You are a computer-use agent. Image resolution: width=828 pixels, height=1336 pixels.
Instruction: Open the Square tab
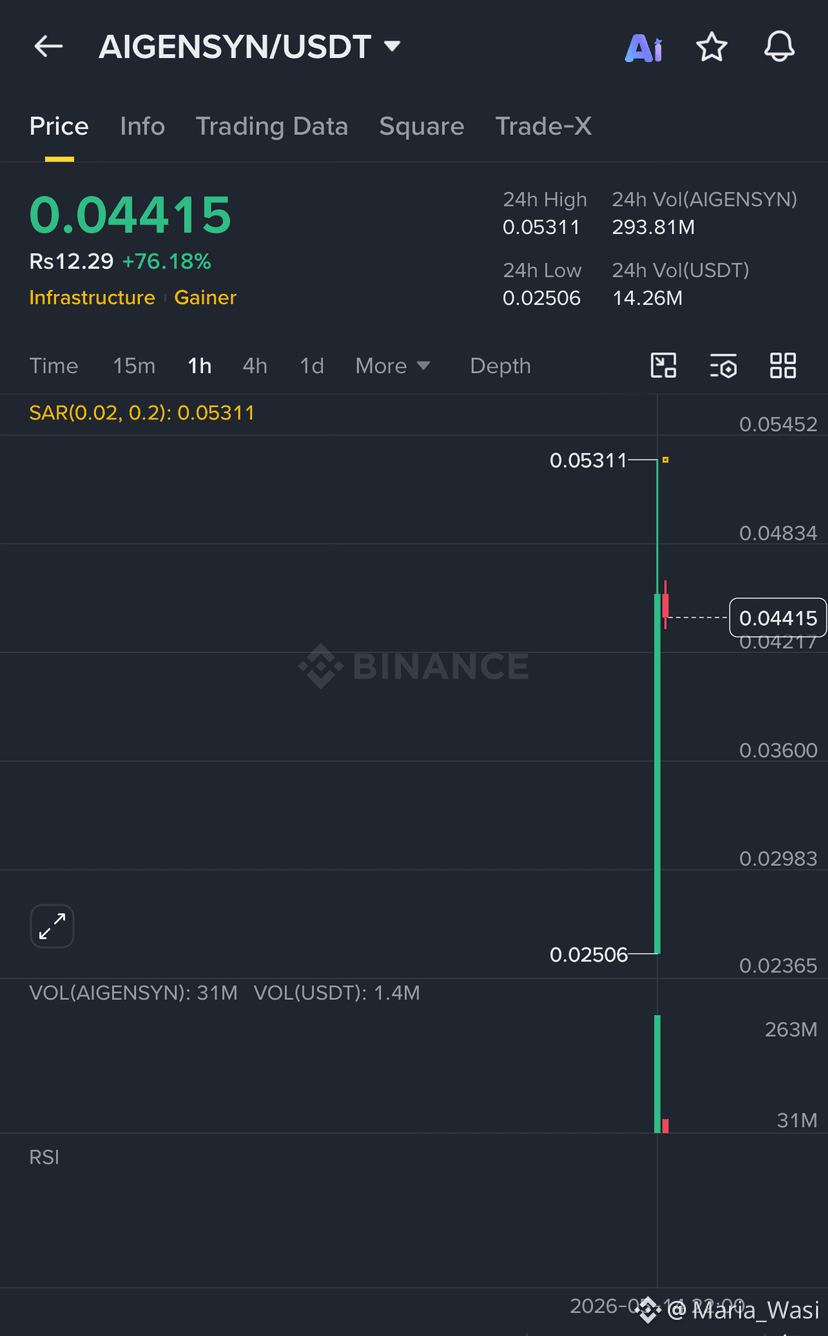click(x=421, y=126)
